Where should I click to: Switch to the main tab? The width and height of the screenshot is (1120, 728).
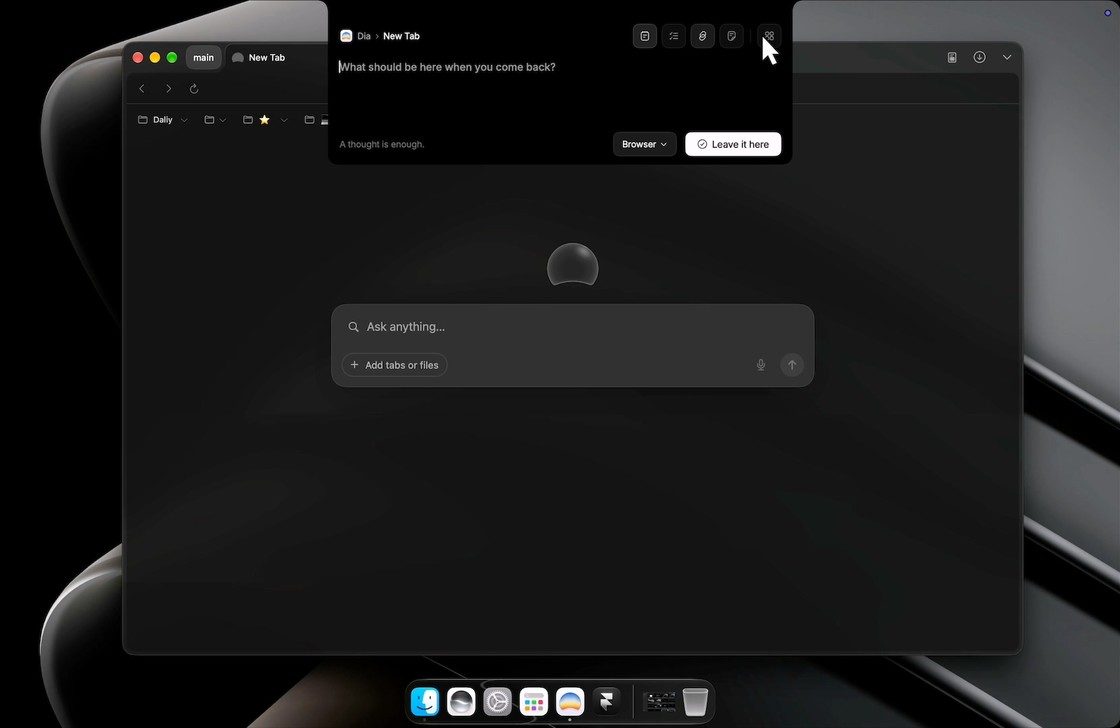(x=204, y=57)
